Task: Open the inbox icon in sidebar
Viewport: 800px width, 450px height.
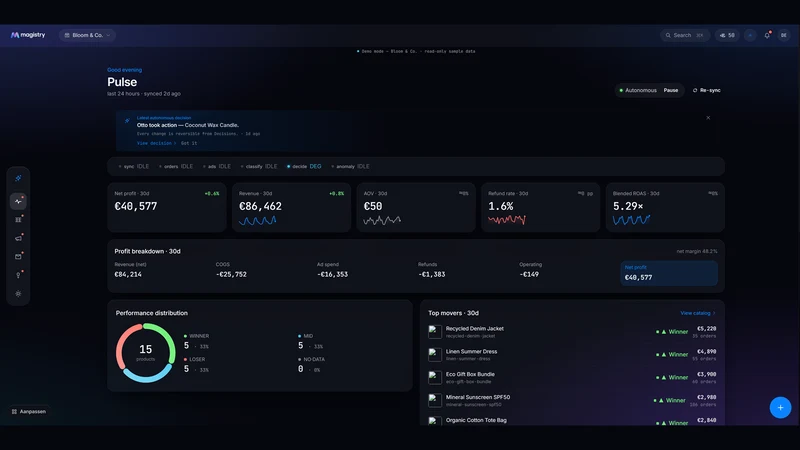Action: (18, 257)
